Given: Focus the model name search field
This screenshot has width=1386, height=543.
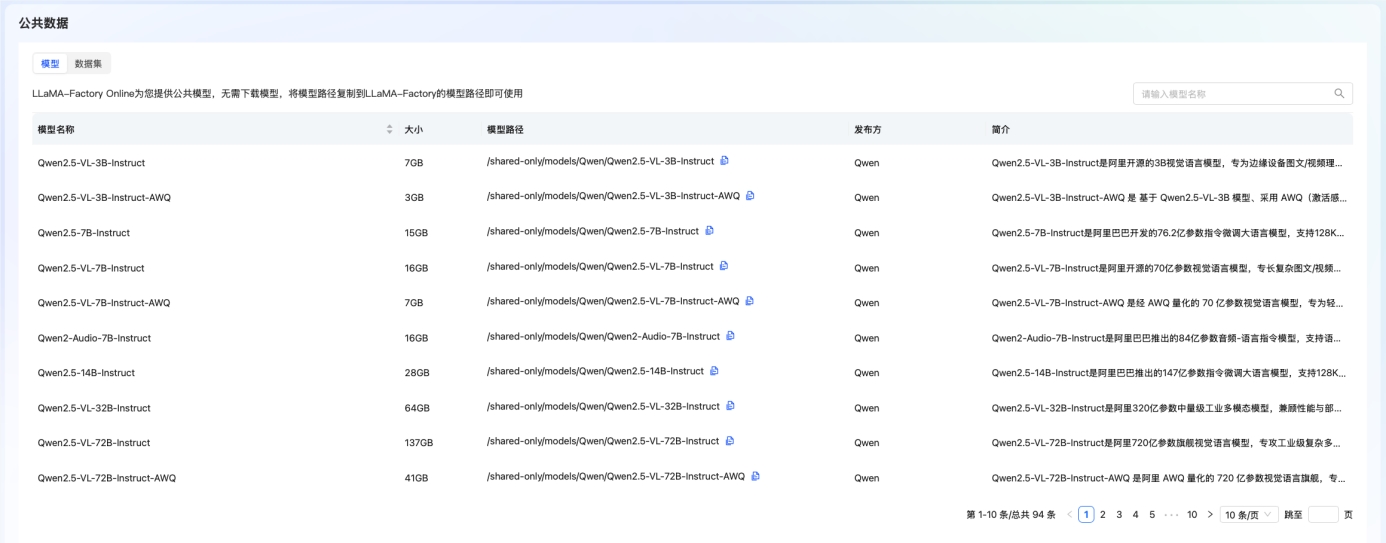Looking at the screenshot, I should [1235, 94].
